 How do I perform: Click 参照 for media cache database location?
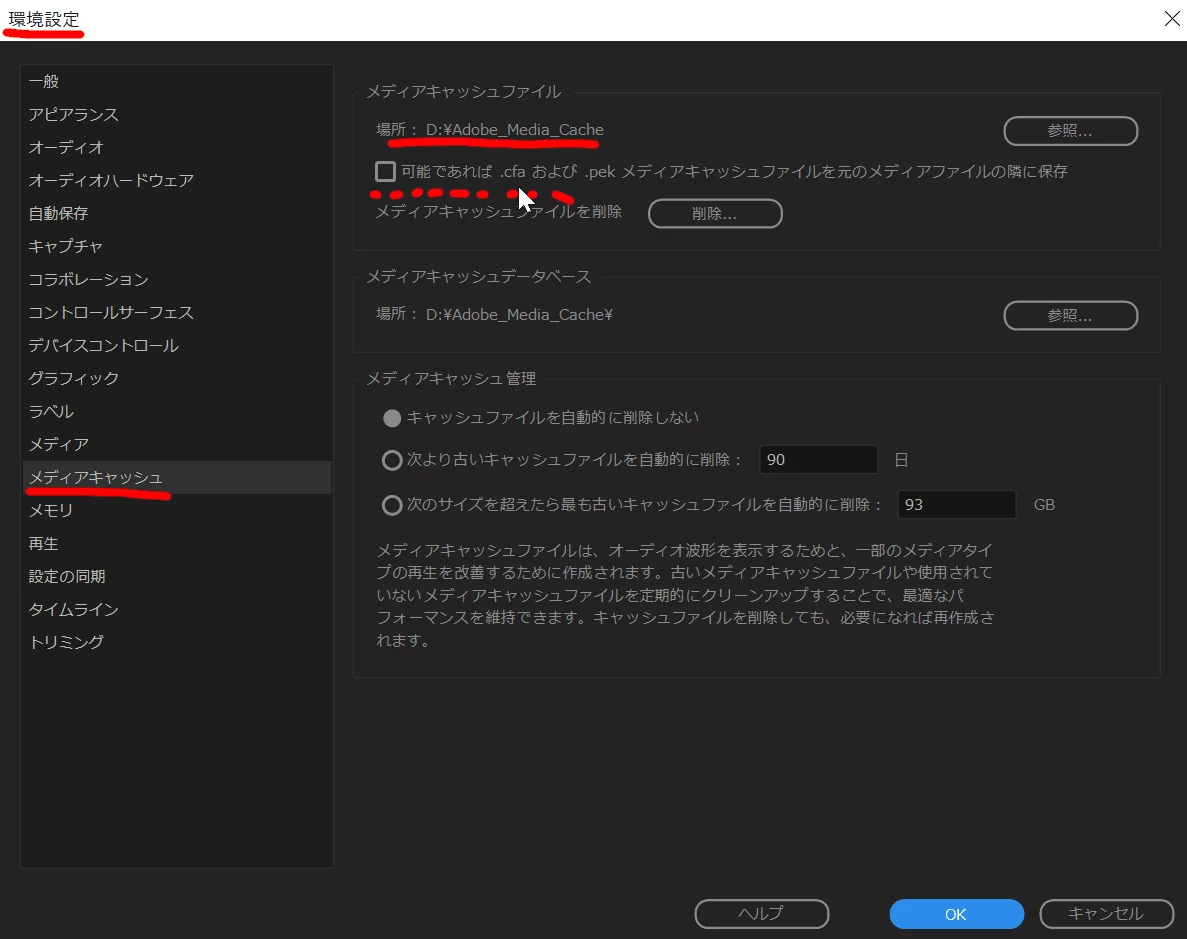tap(1070, 316)
